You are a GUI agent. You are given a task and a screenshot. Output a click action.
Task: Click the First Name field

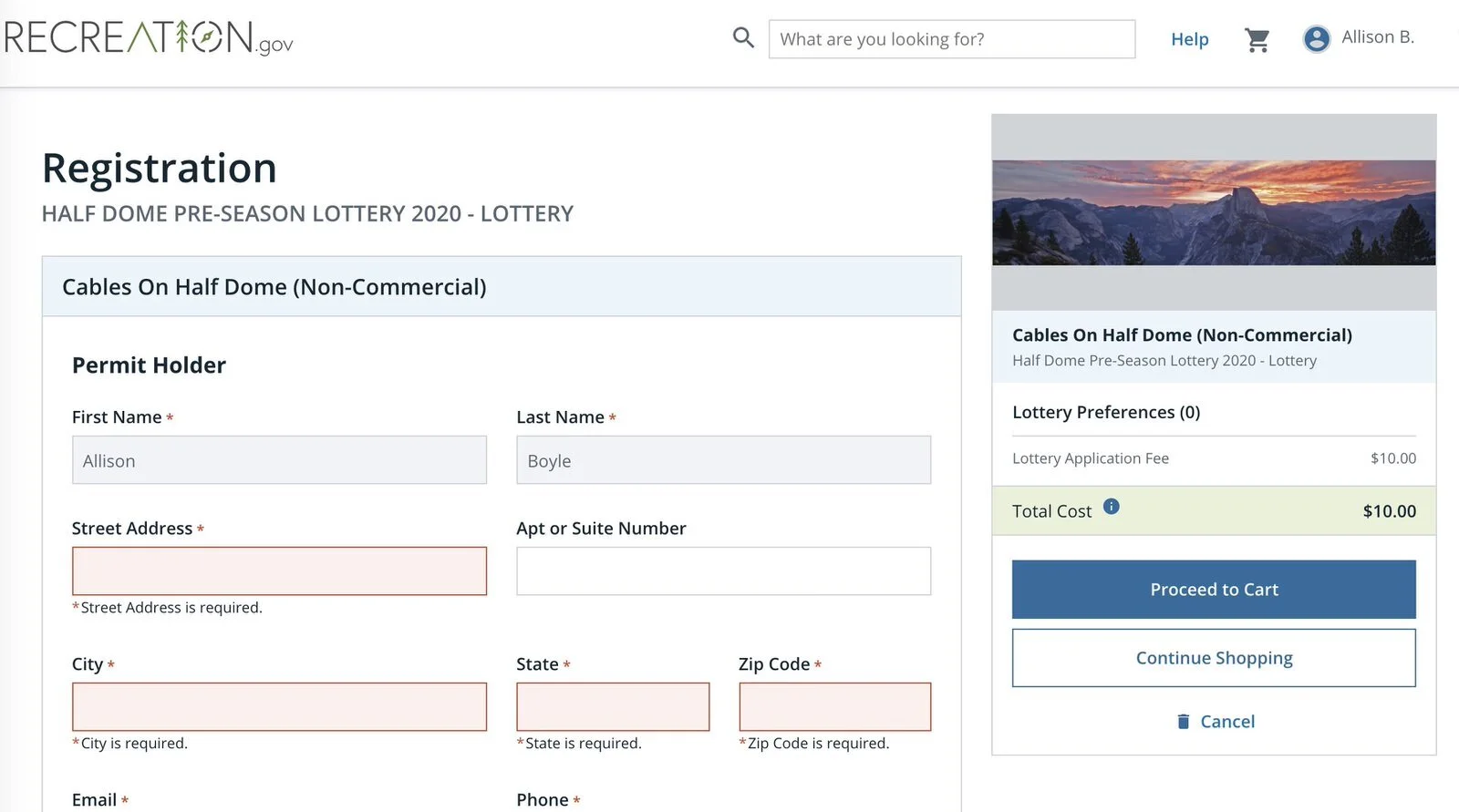click(x=279, y=460)
